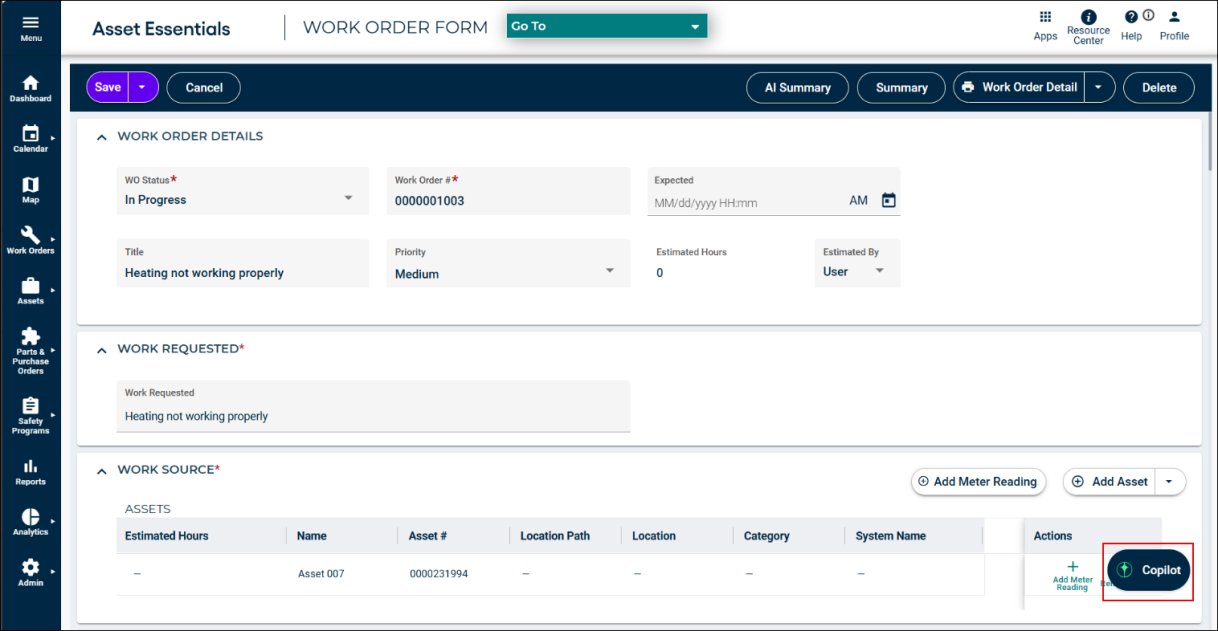Open the Save options dropdown arrow

[143, 88]
